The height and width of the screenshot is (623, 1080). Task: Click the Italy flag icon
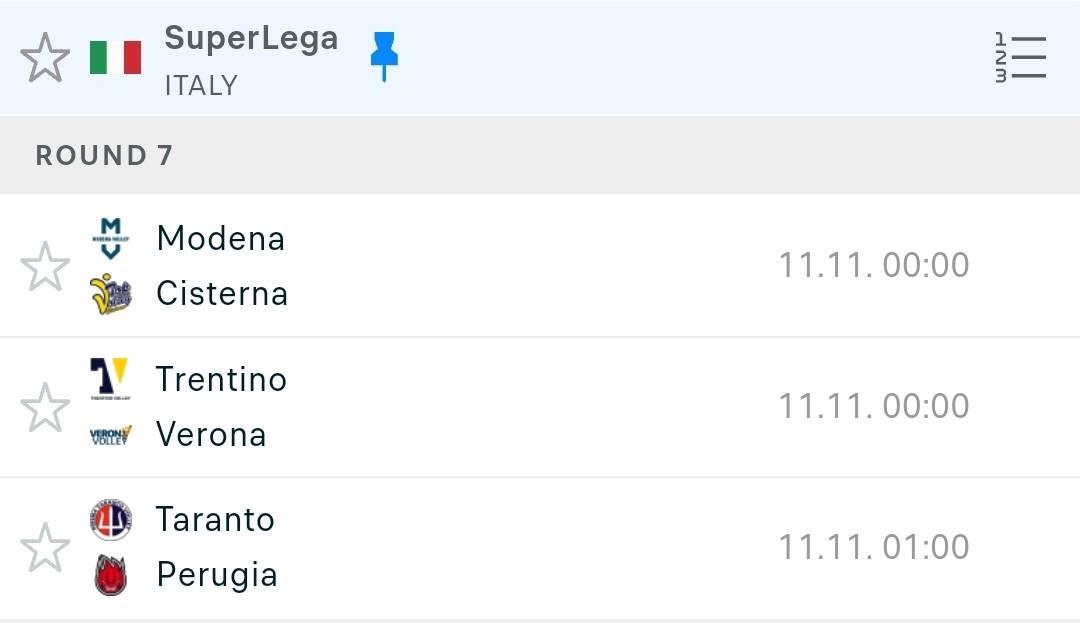pos(116,58)
